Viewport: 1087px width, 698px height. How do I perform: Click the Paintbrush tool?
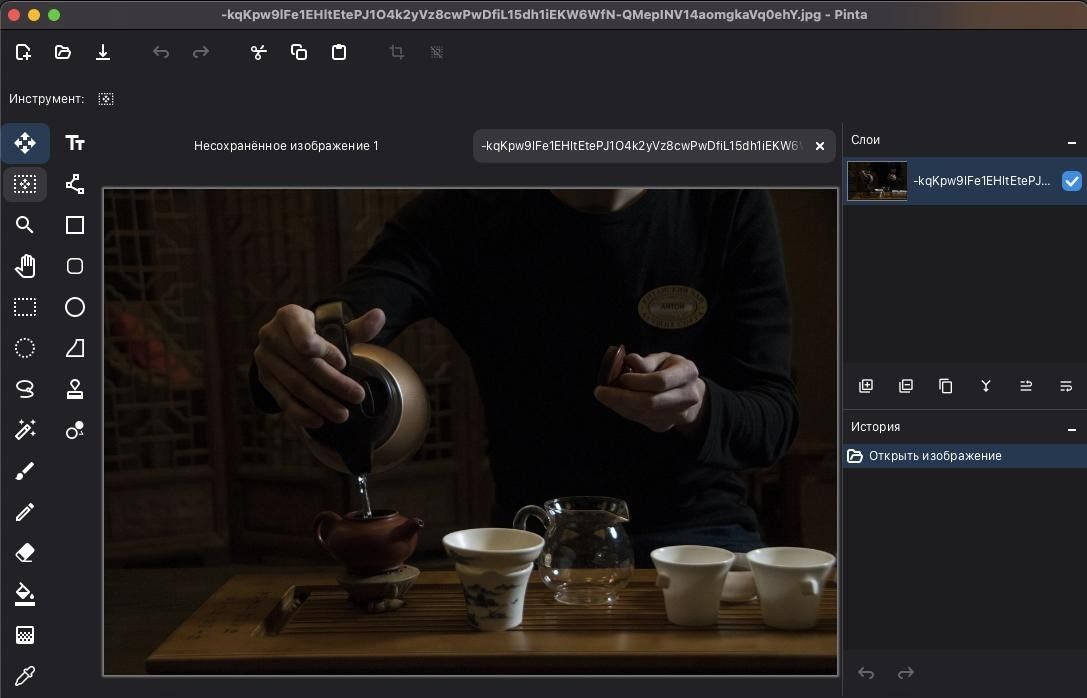coord(25,471)
